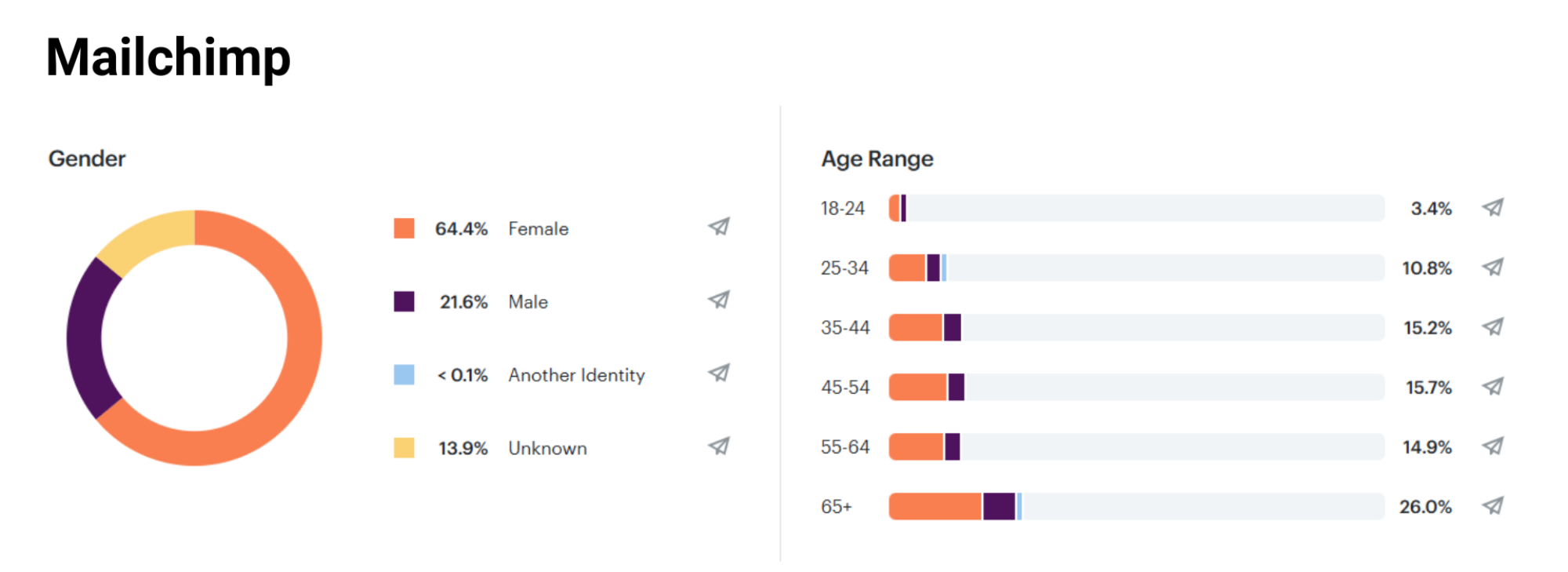
Task: Click send icon for 45-54 age range
Action: (x=1493, y=387)
